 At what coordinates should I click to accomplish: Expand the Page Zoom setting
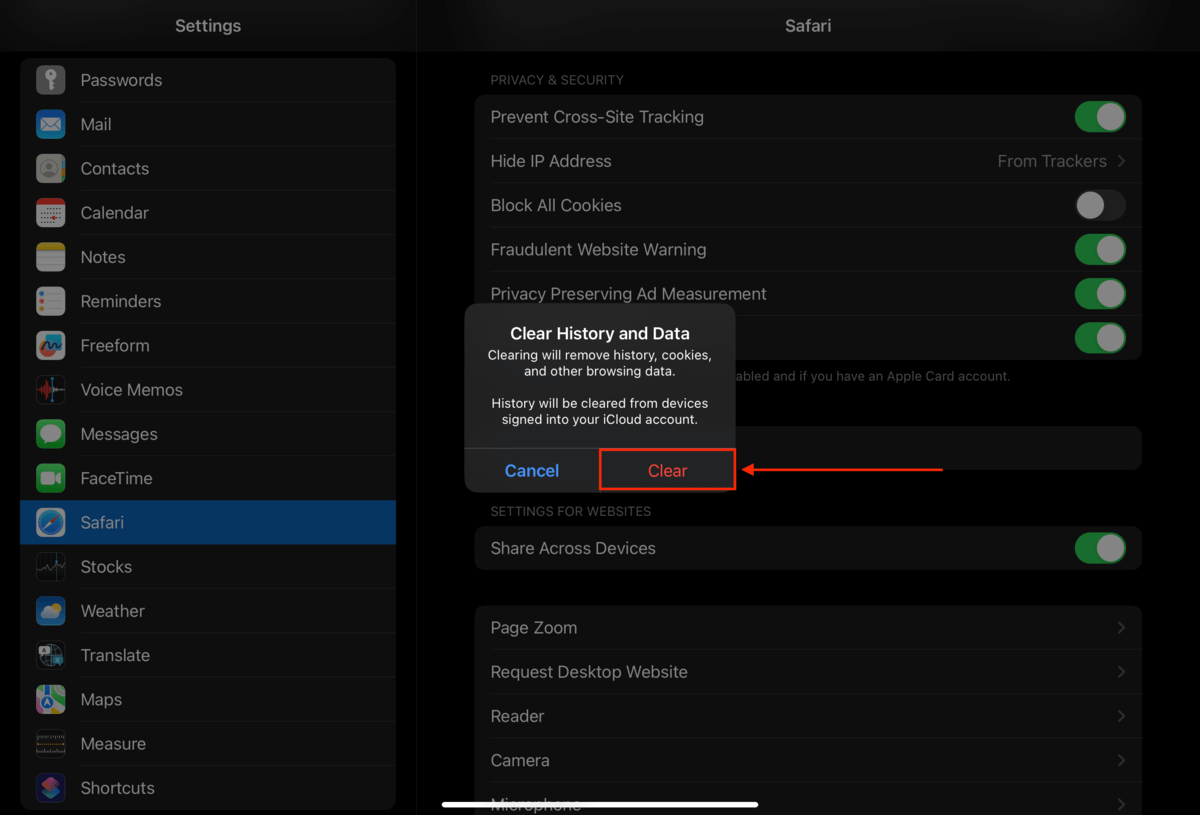coord(807,628)
